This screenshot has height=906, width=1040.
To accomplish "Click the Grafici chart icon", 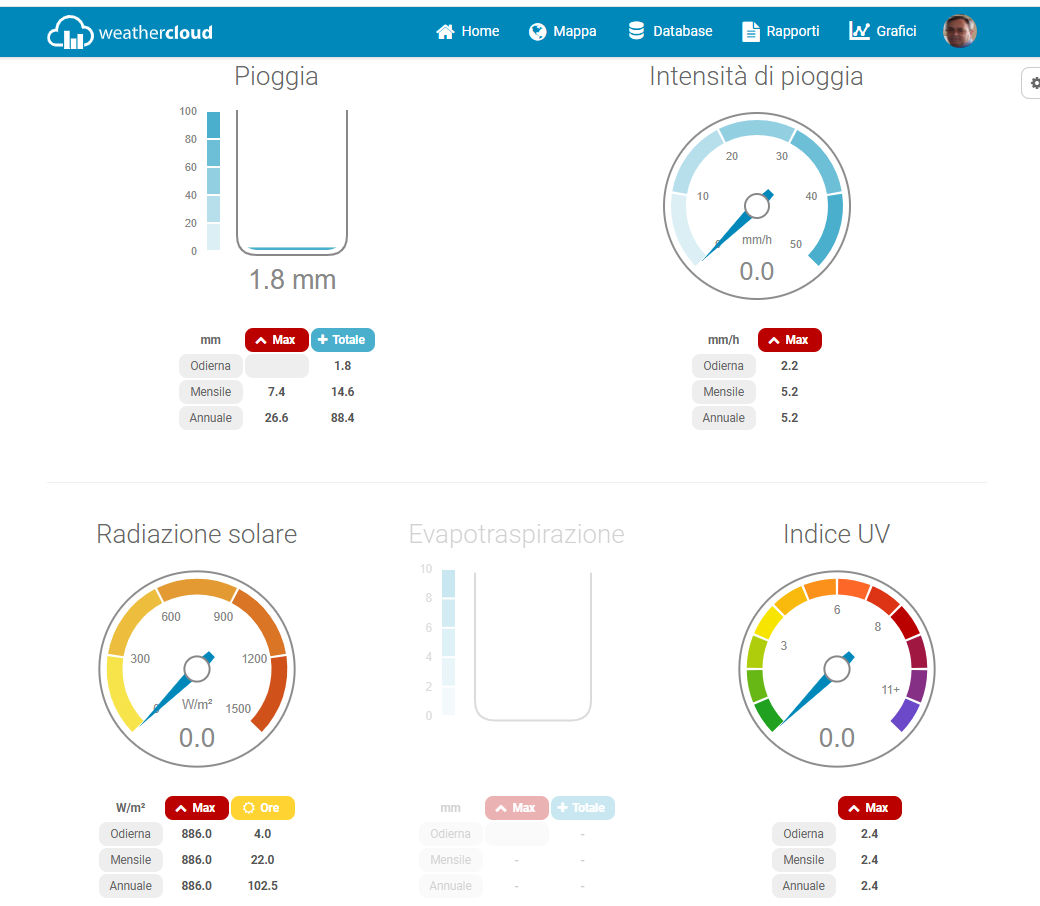I will 859,31.
